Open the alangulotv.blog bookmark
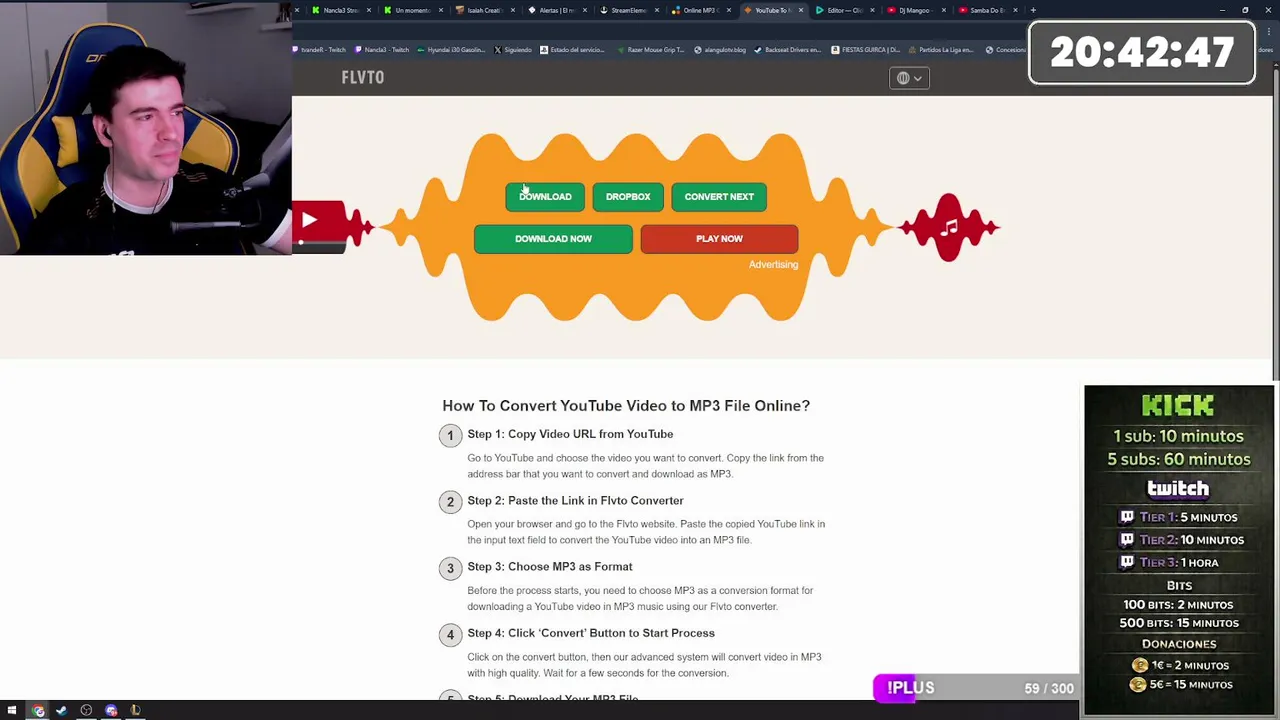The image size is (1280, 720). pos(720,50)
